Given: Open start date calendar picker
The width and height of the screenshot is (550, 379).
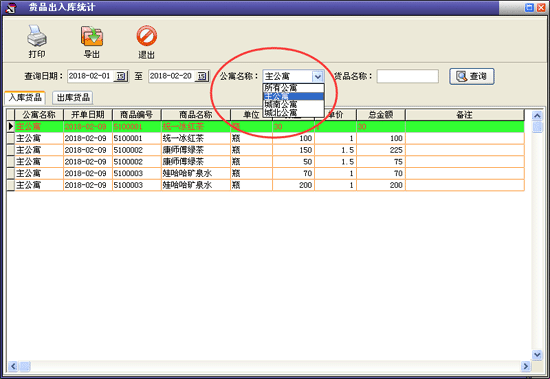Looking at the screenshot, I should click(x=121, y=76).
